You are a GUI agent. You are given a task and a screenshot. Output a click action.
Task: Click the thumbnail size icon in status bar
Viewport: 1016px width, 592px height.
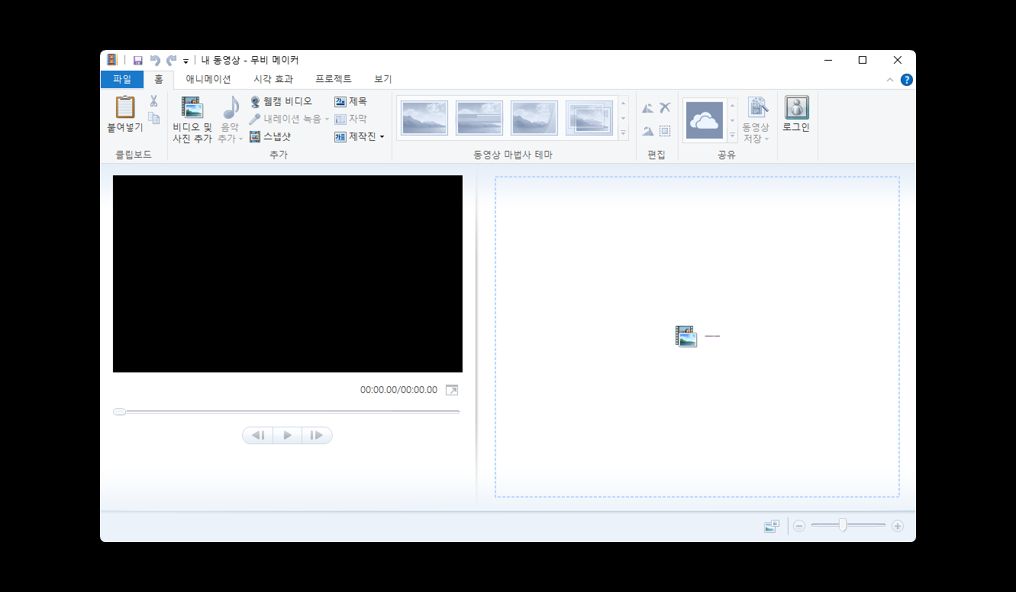(771, 526)
